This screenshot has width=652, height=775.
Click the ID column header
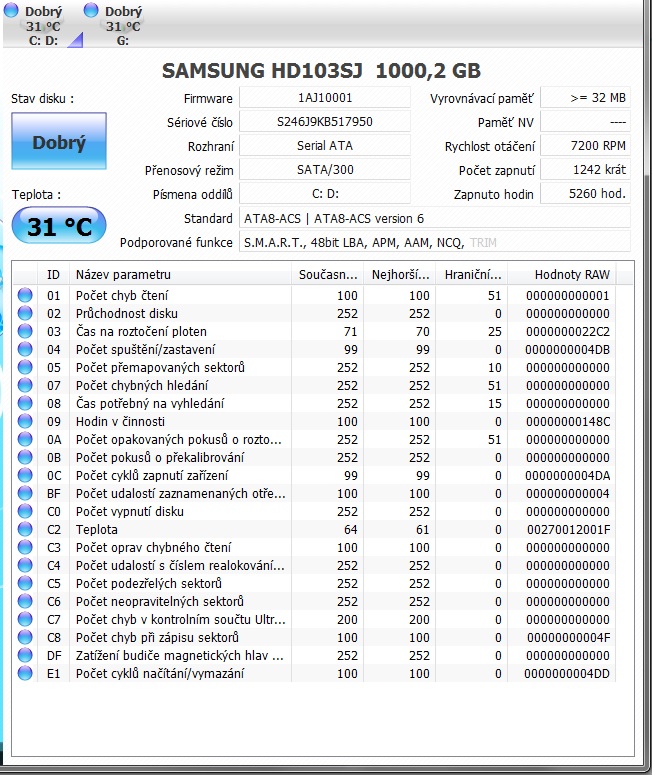coord(53,274)
